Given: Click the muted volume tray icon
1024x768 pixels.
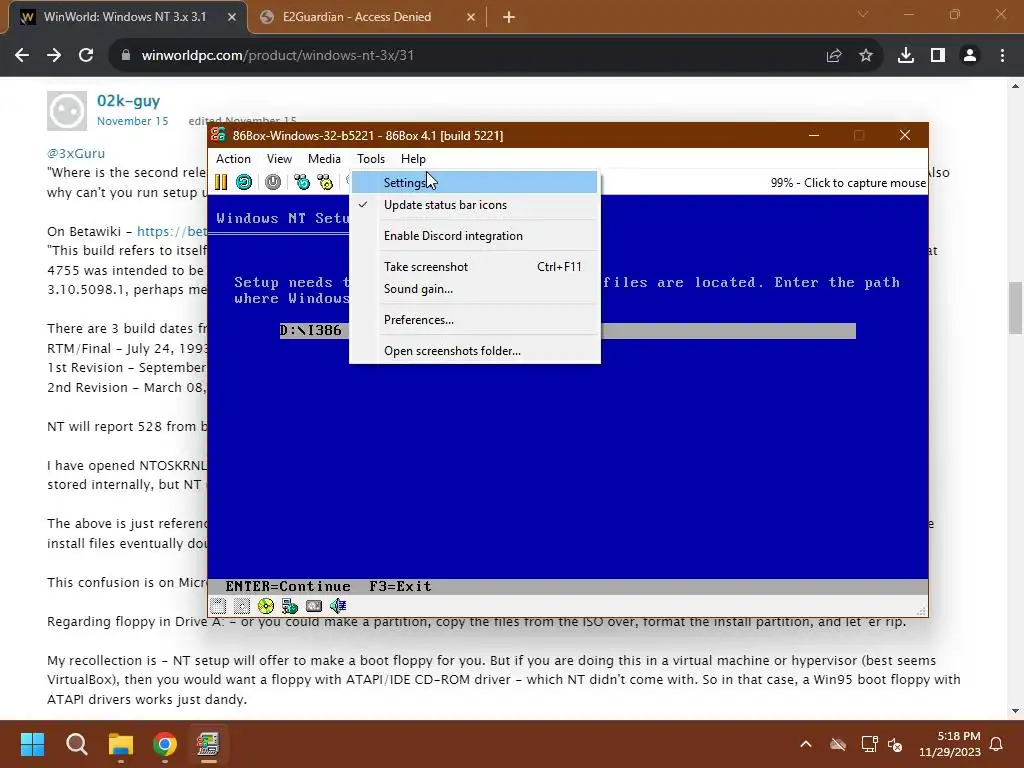Looking at the screenshot, I should point(895,744).
